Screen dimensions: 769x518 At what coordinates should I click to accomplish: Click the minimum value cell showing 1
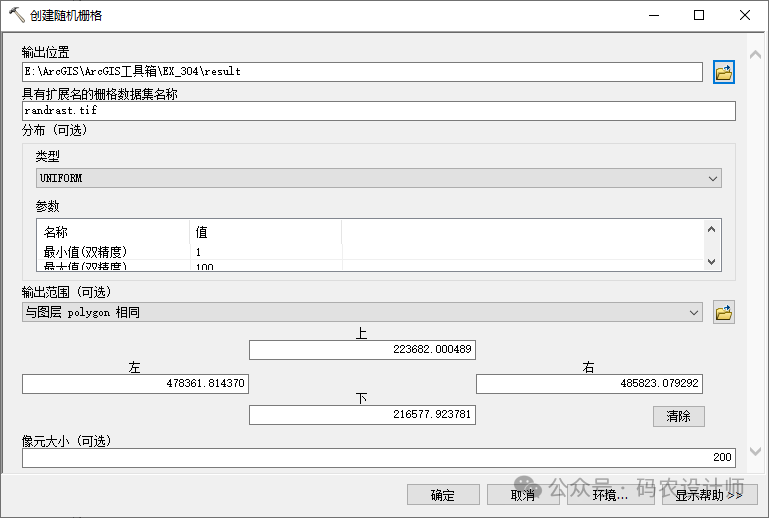(265, 252)
